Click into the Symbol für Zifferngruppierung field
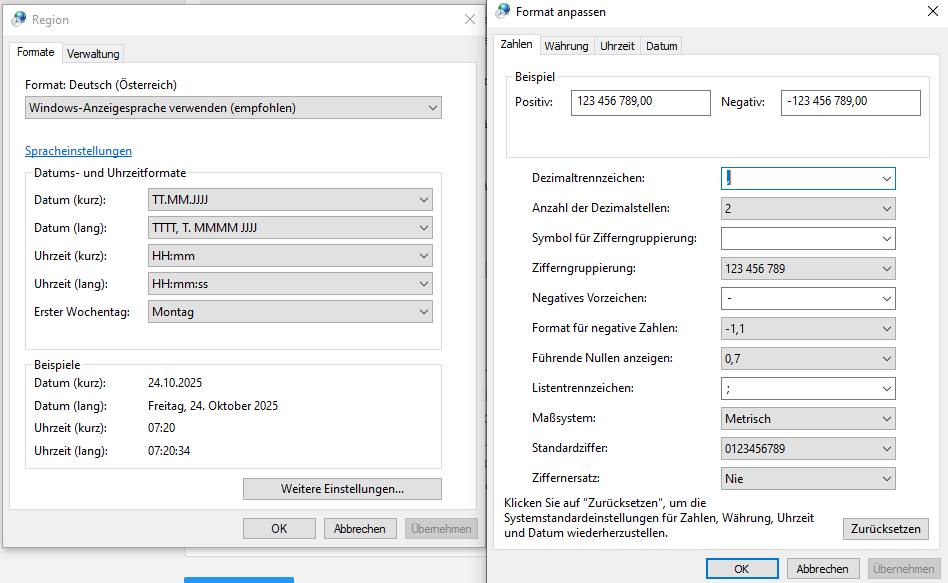This screenshot has width=948, height=583. coord(799,239)
